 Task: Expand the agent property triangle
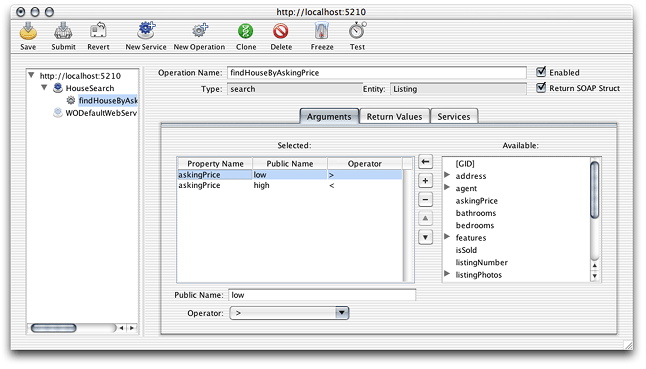click(x=447, y=187)
